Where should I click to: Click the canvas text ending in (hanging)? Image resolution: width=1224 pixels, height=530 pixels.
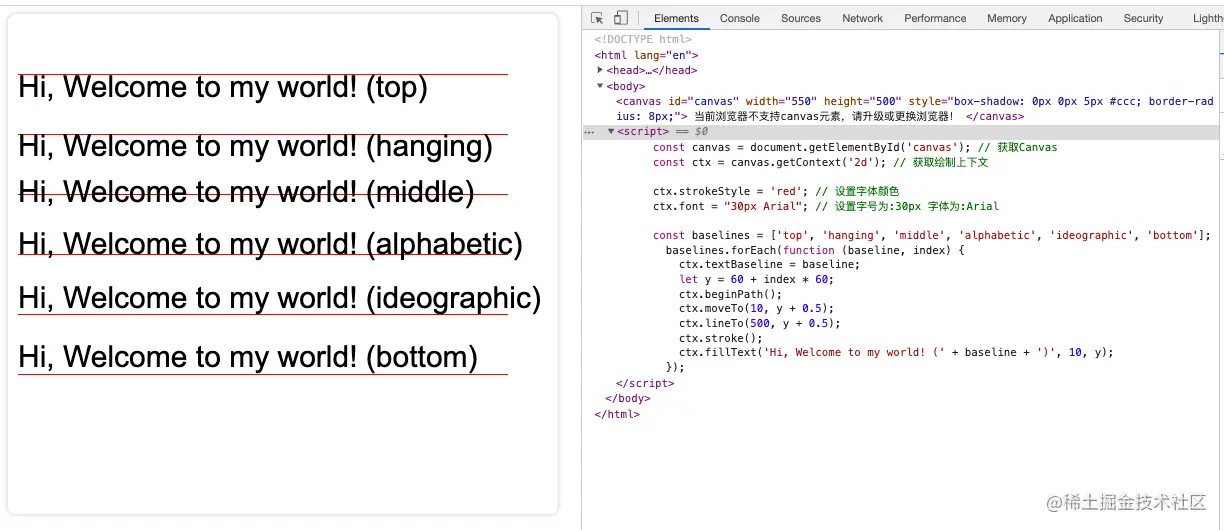(256, 147)
